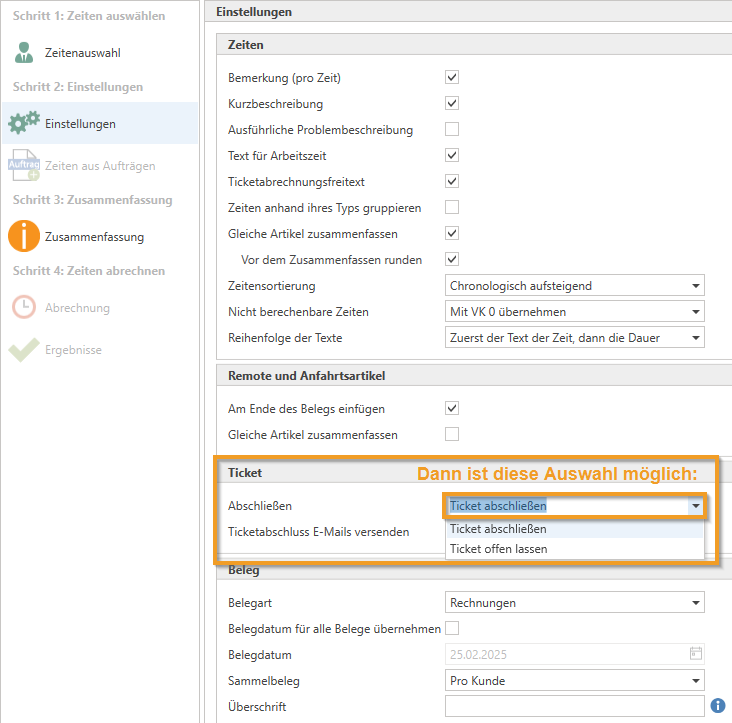Open the Belegdatum calendar picker icon
This screenshot has width=732, height=723.
click(x=695, y=654)
